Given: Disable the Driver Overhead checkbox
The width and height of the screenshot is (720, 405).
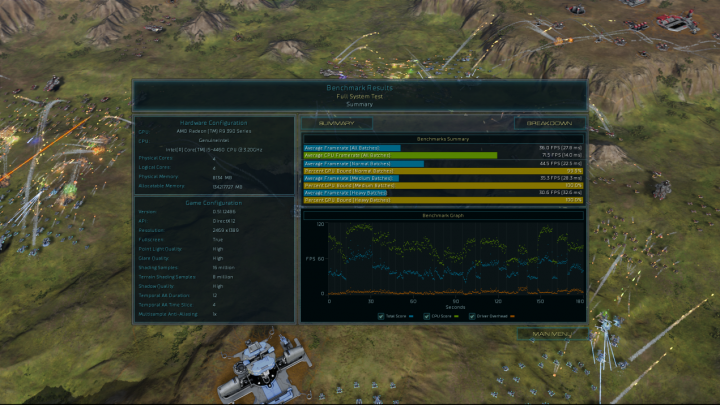Looking at the screenshot, I should tap(472, 316).
